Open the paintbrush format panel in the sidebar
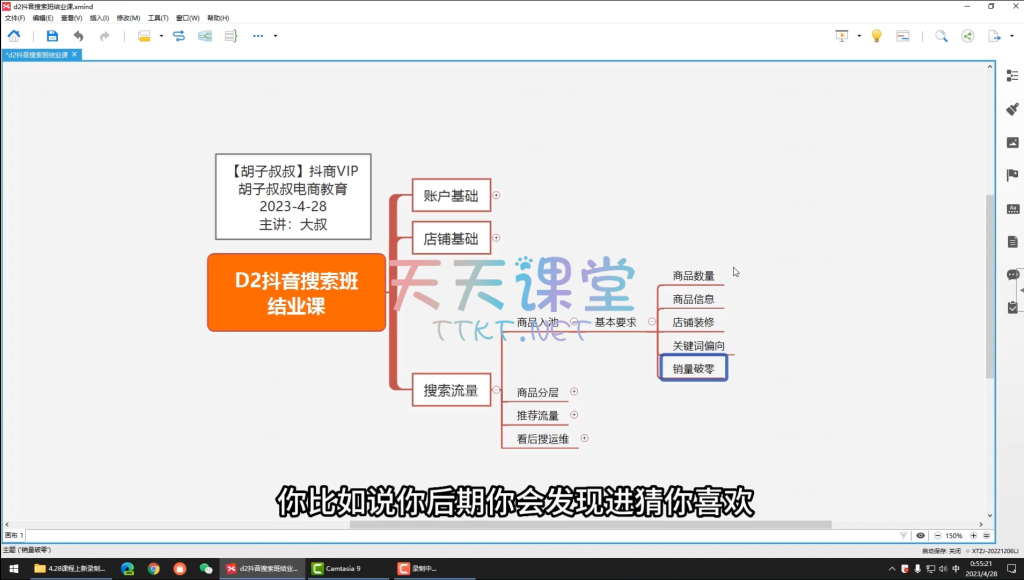 (1012, 109)
